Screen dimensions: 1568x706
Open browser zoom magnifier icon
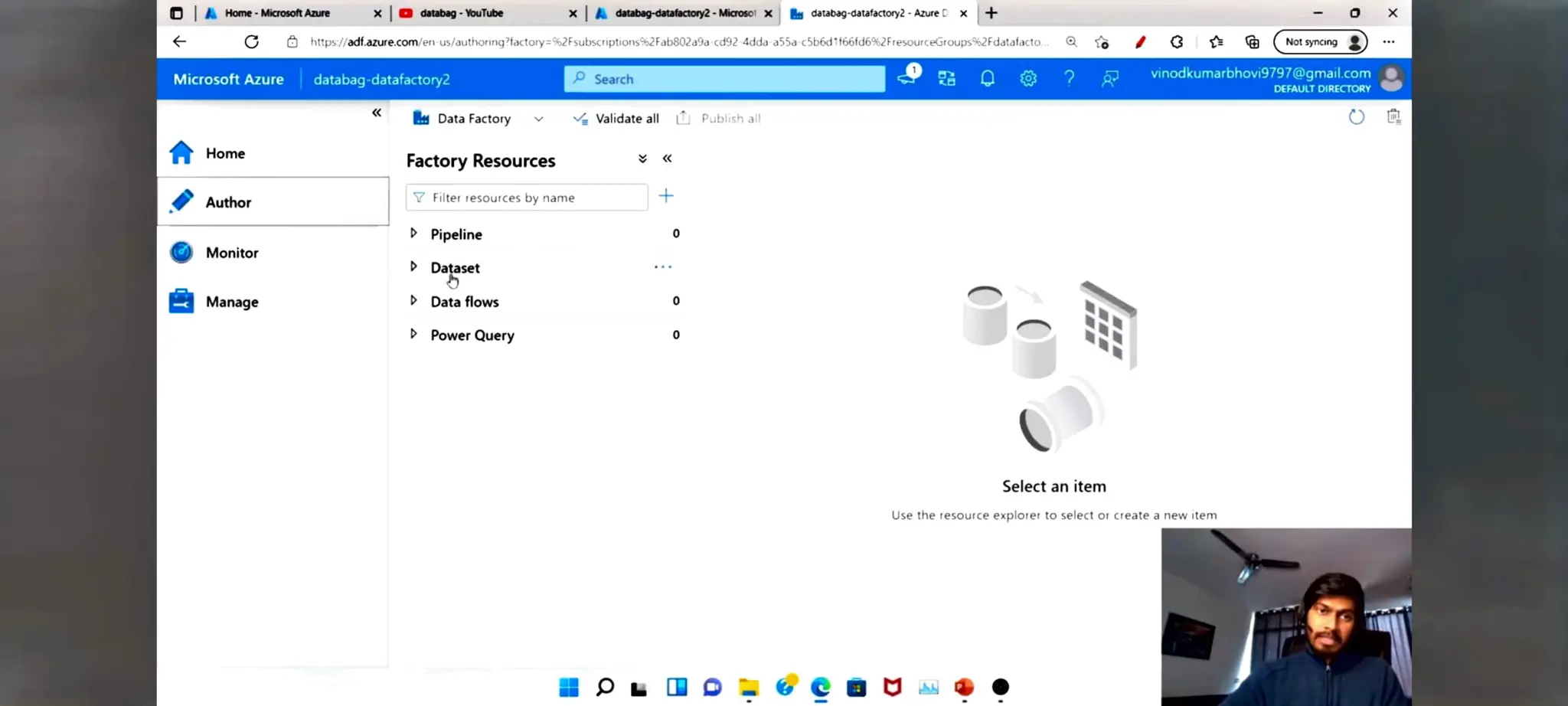[1071, 42]
